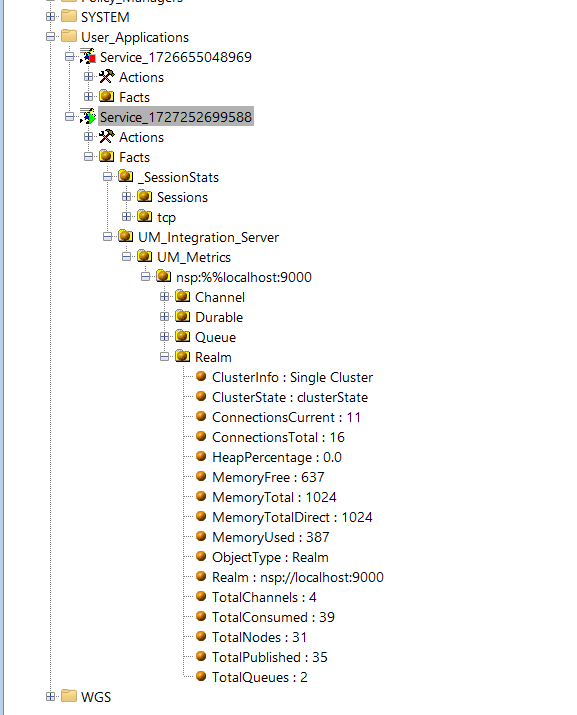The height and width of the screenshot is (715, 577).
Task: Click the red stopped service icon for Service_1726655048969
Action: (x=88, y=57)
